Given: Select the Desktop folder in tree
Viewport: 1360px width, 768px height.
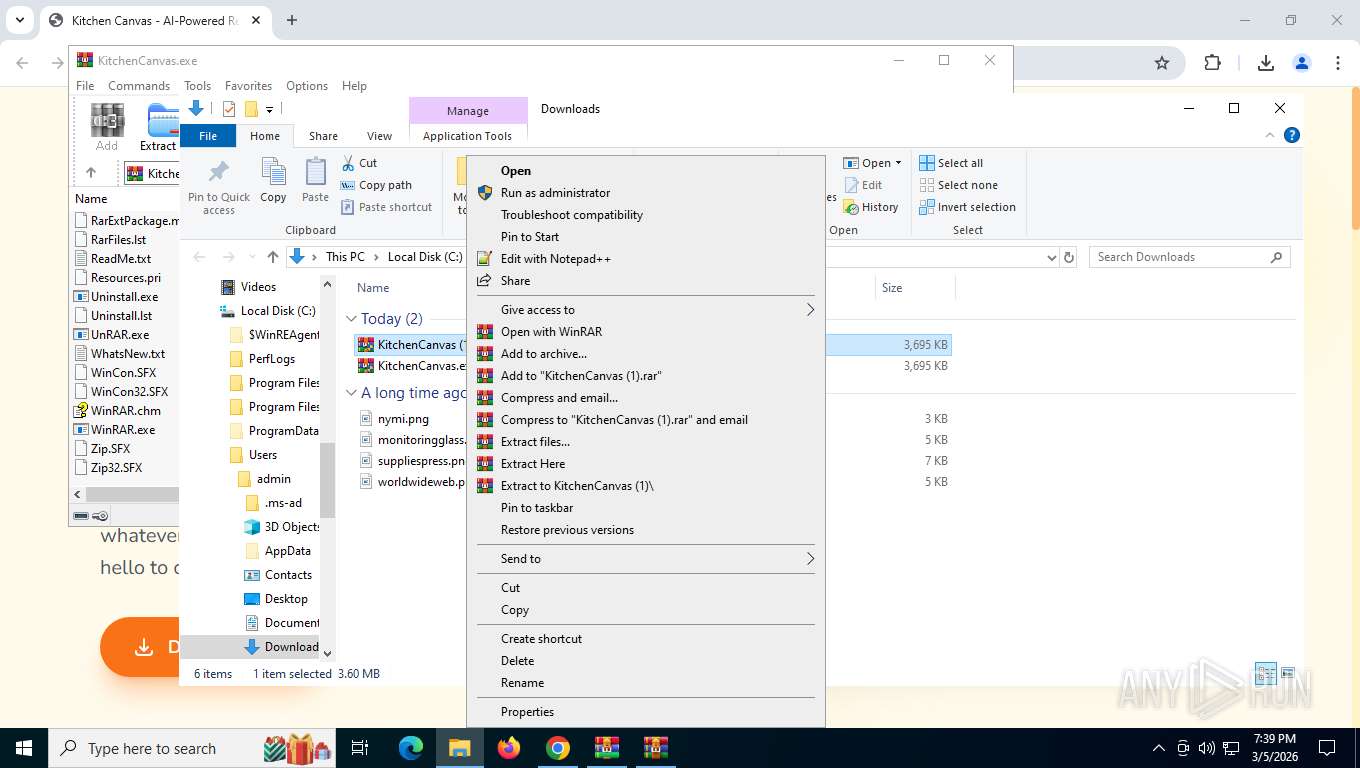Looking at the screenshot, I should pyautogui.click(x=276, y=599).
